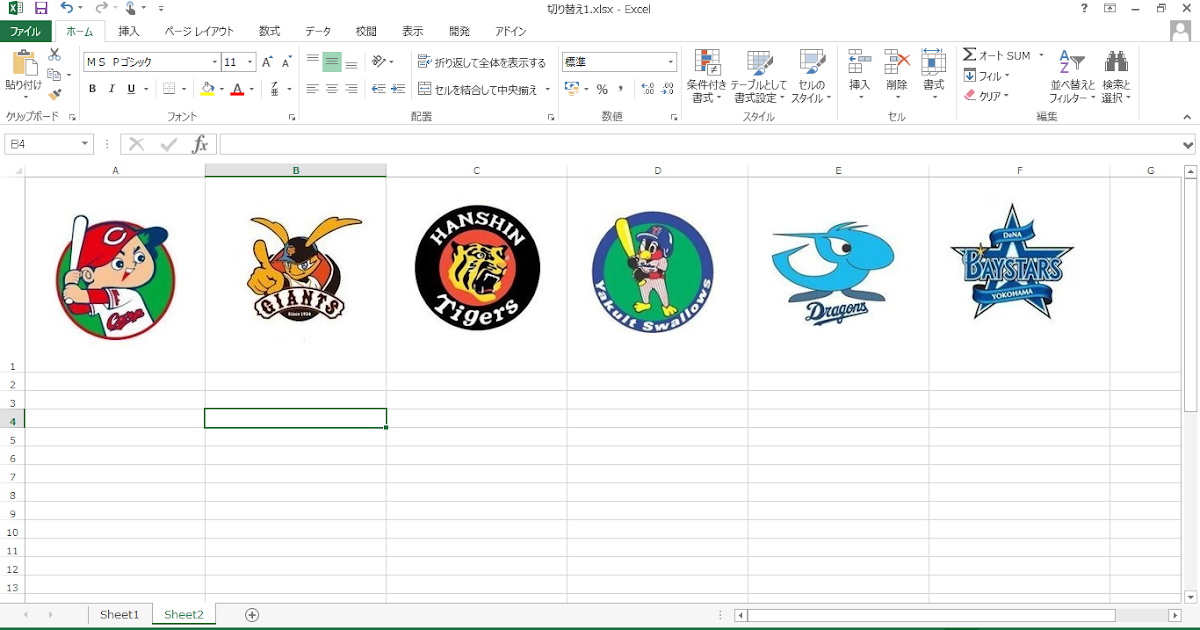Open Sort & Filter (並べ替えとフィルター)
1200x630 pixels.
(1072, 77)
